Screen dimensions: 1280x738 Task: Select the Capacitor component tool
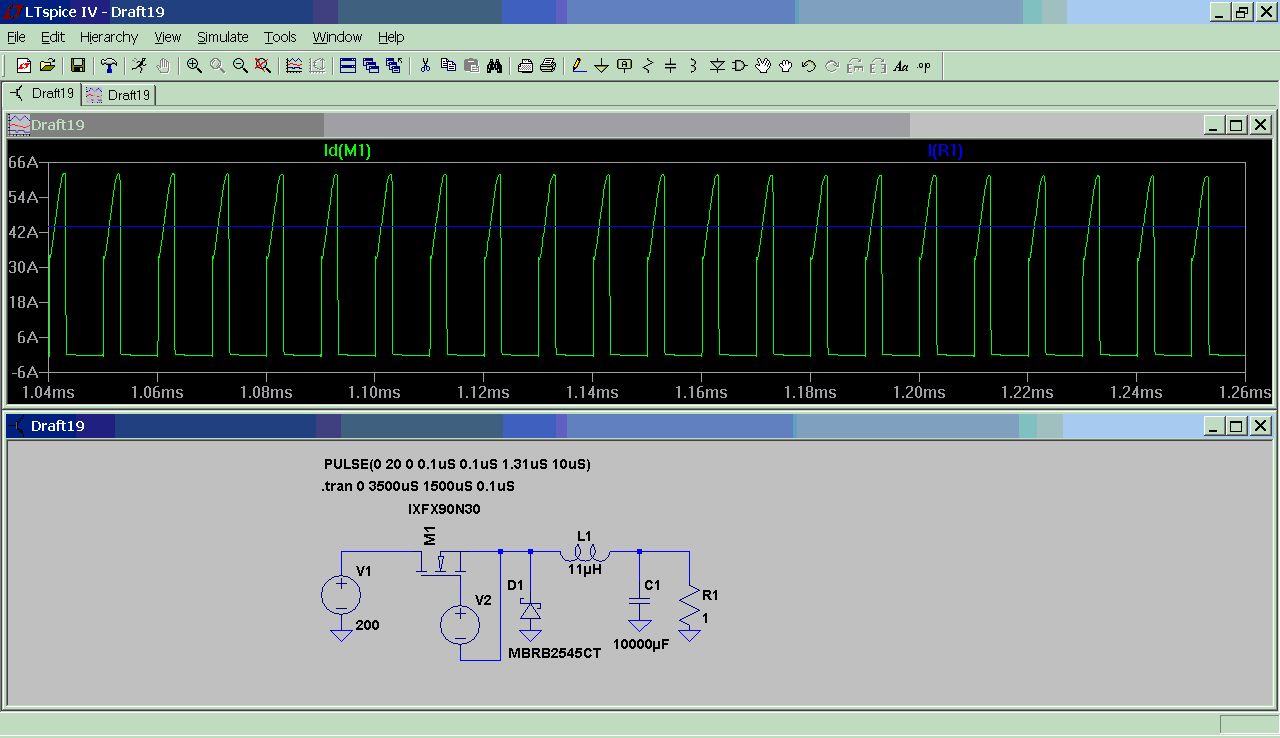click(671, 66)
